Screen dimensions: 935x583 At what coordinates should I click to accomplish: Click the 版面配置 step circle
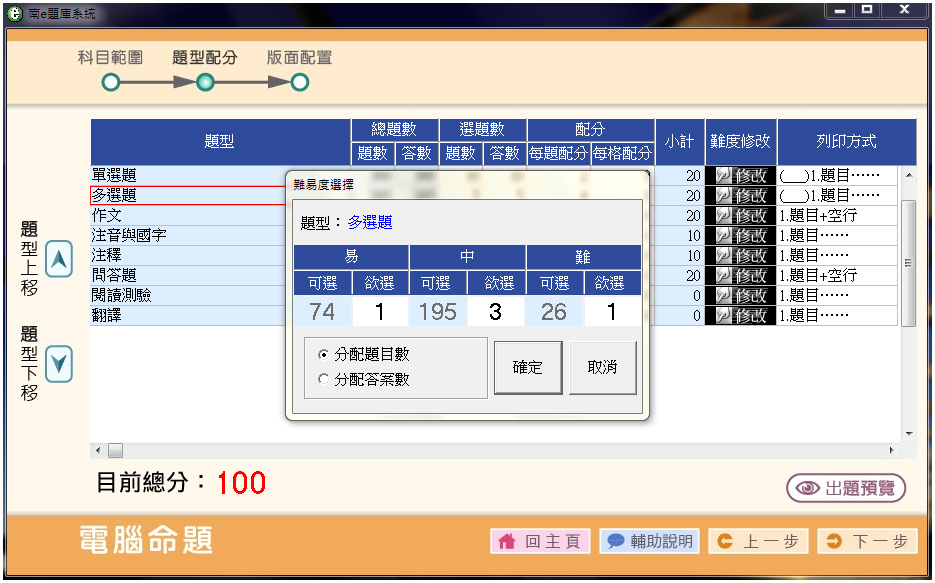(x=299, y=82)
